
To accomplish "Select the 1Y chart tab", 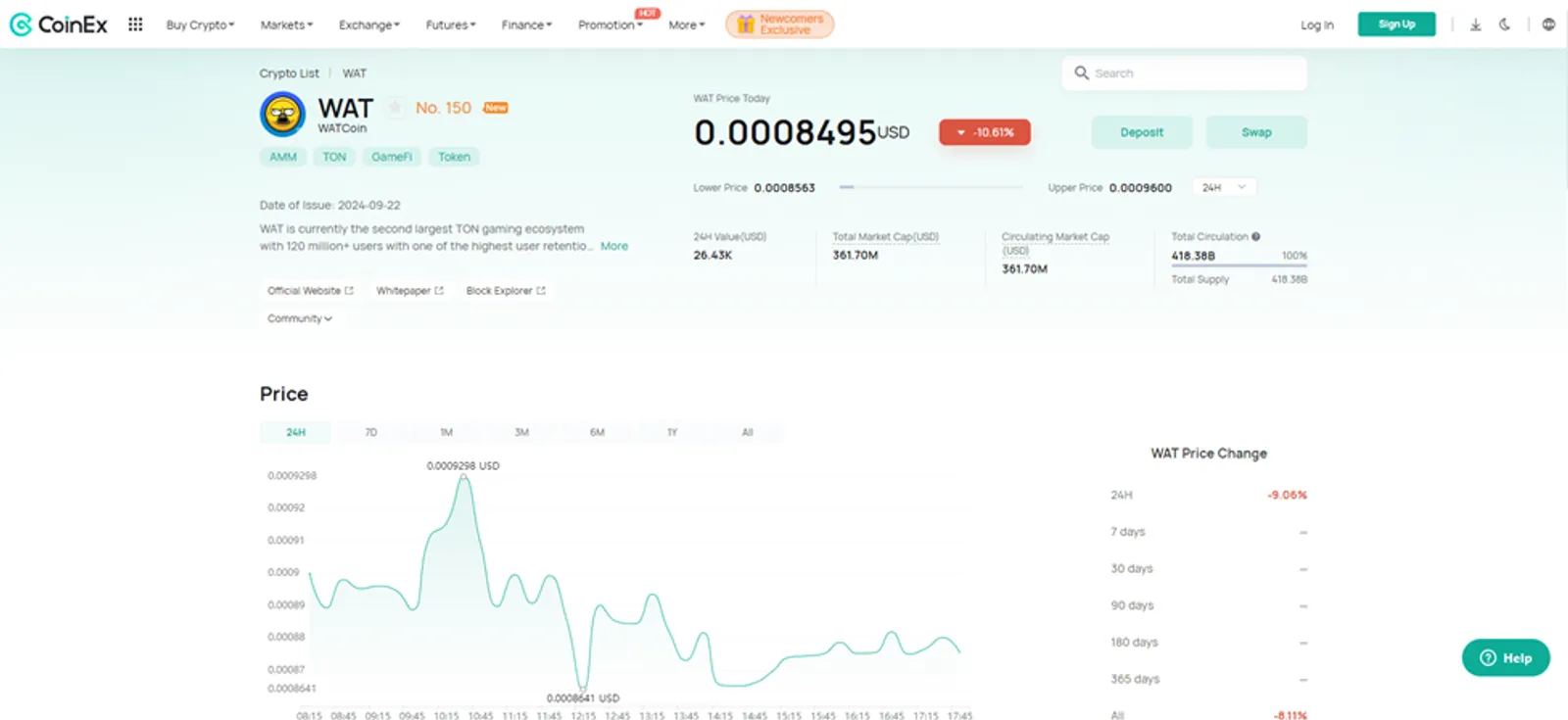I will [x=672, y=432].
